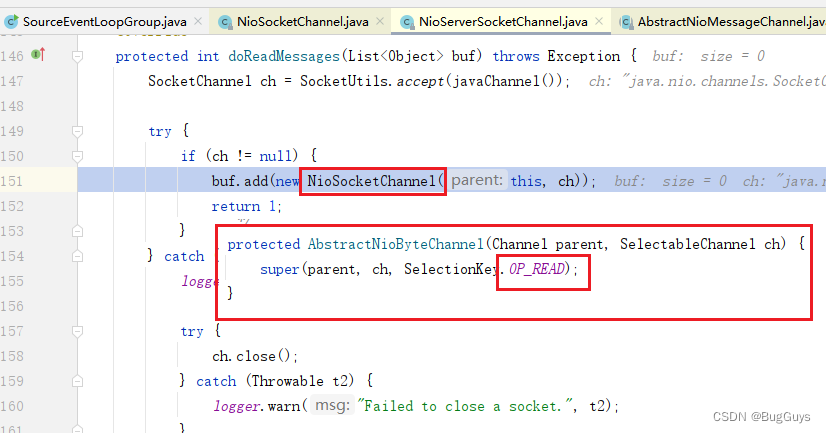Screen dimensions: 826x433
Task: Toggle the fold marker on line 154
Action: (x=77, y=256)
